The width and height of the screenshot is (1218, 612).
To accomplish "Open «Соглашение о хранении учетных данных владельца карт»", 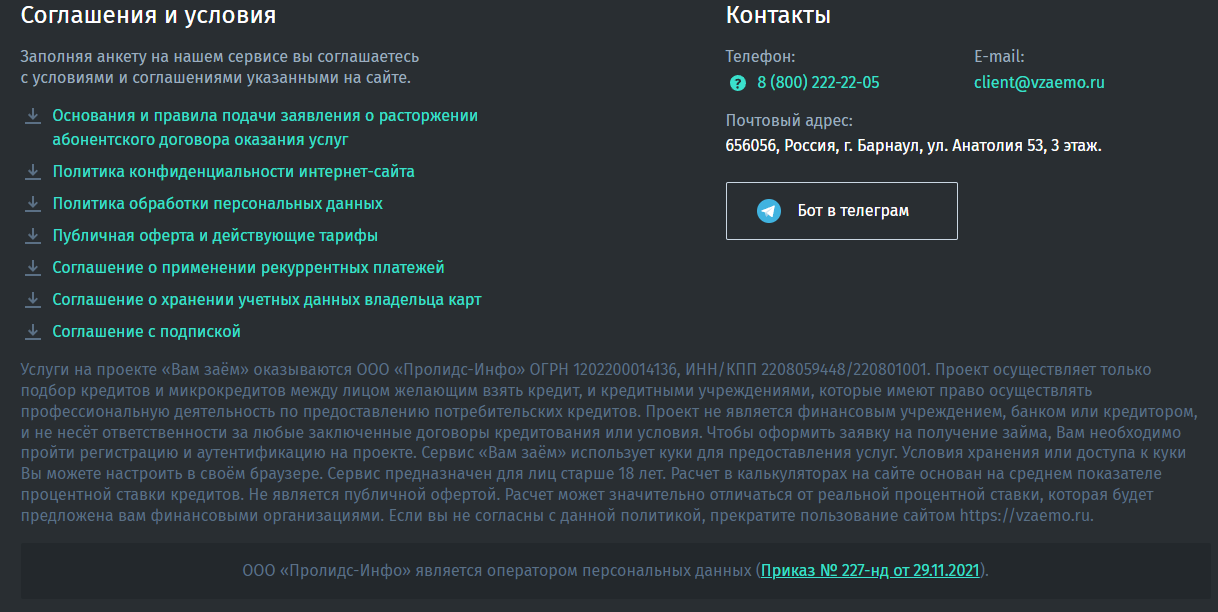I will (267, 300).
